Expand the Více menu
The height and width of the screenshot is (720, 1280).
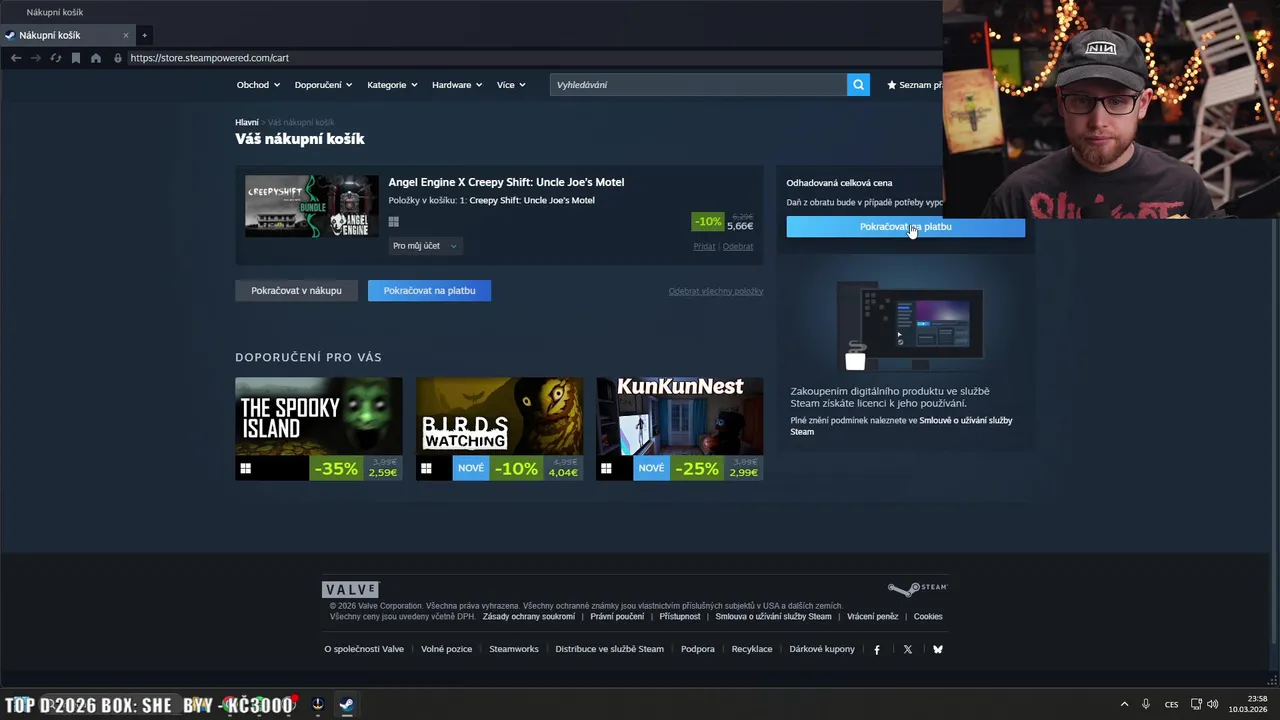click(511, 85)
